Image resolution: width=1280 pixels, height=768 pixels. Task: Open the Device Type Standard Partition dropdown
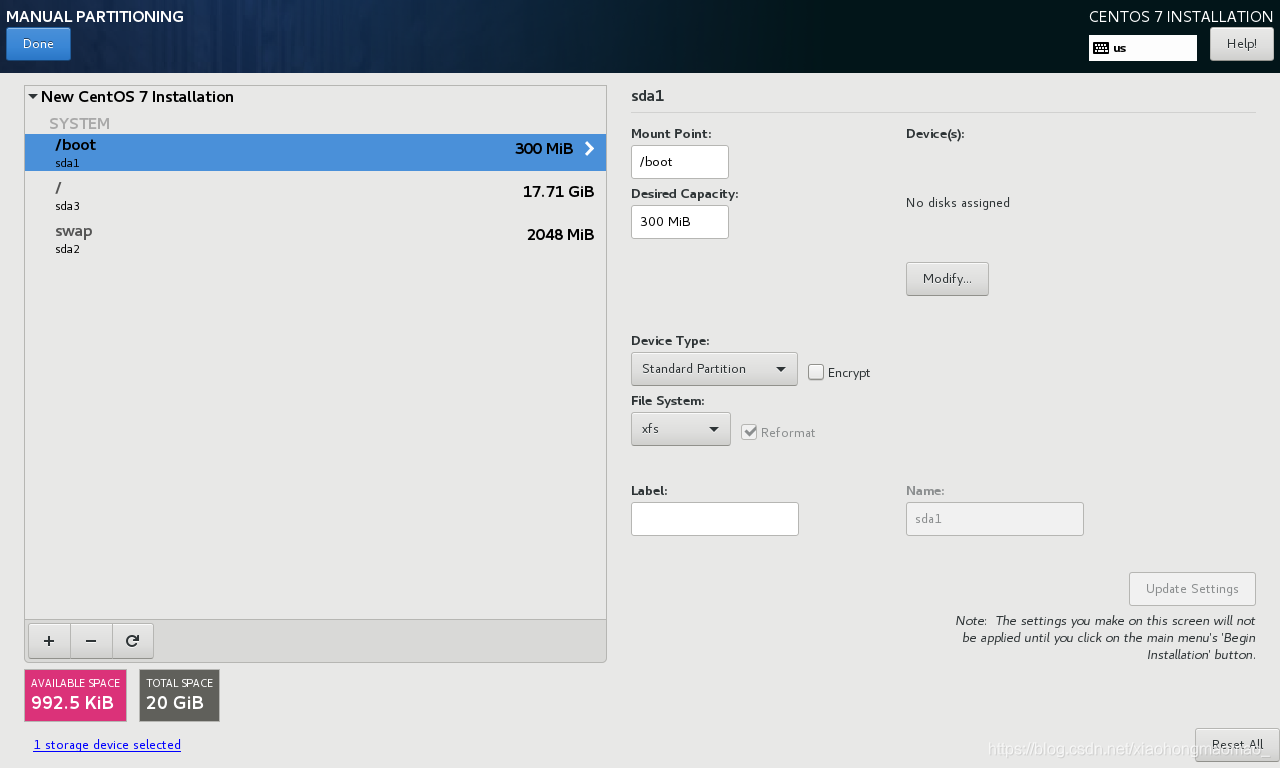(714, 369)
